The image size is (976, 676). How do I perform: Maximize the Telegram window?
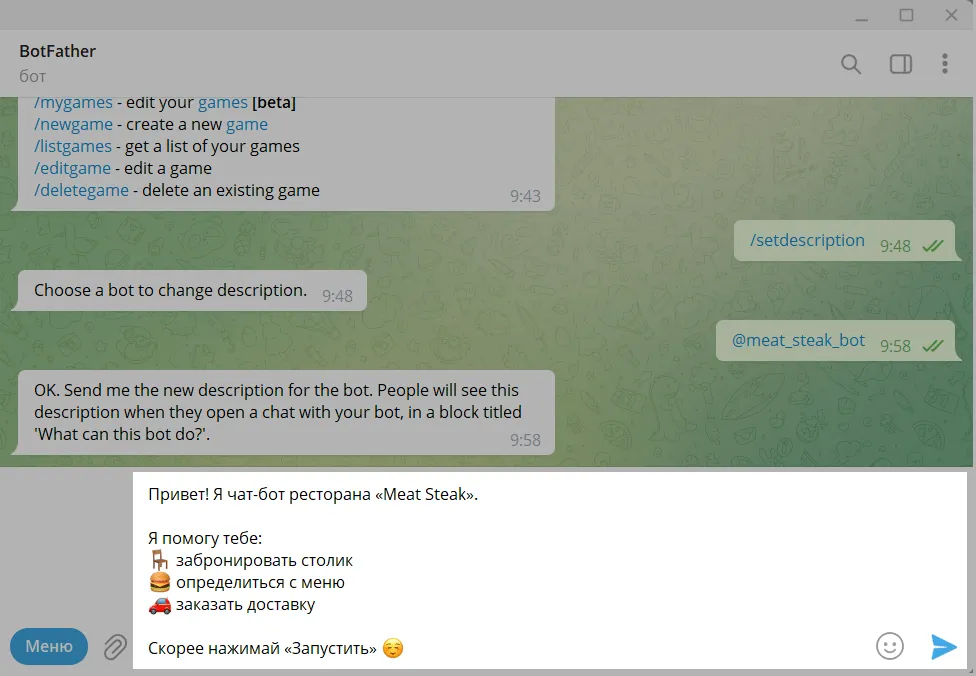pos(906,15)
